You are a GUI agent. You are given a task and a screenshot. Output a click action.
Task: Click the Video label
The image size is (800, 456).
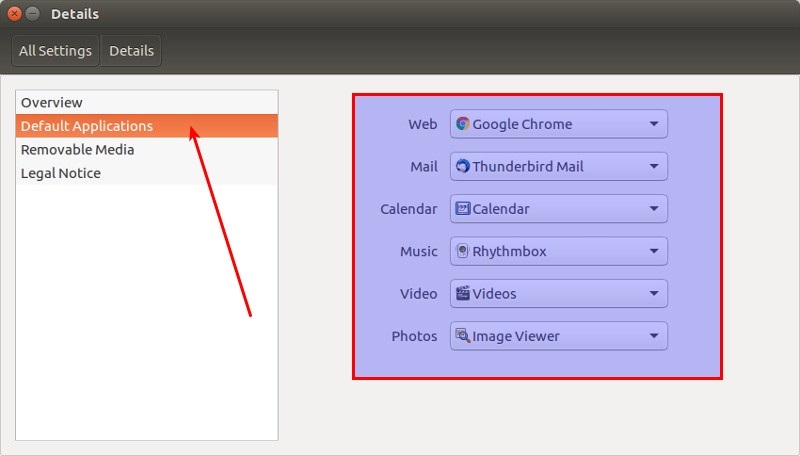click(x=418, y=293)
